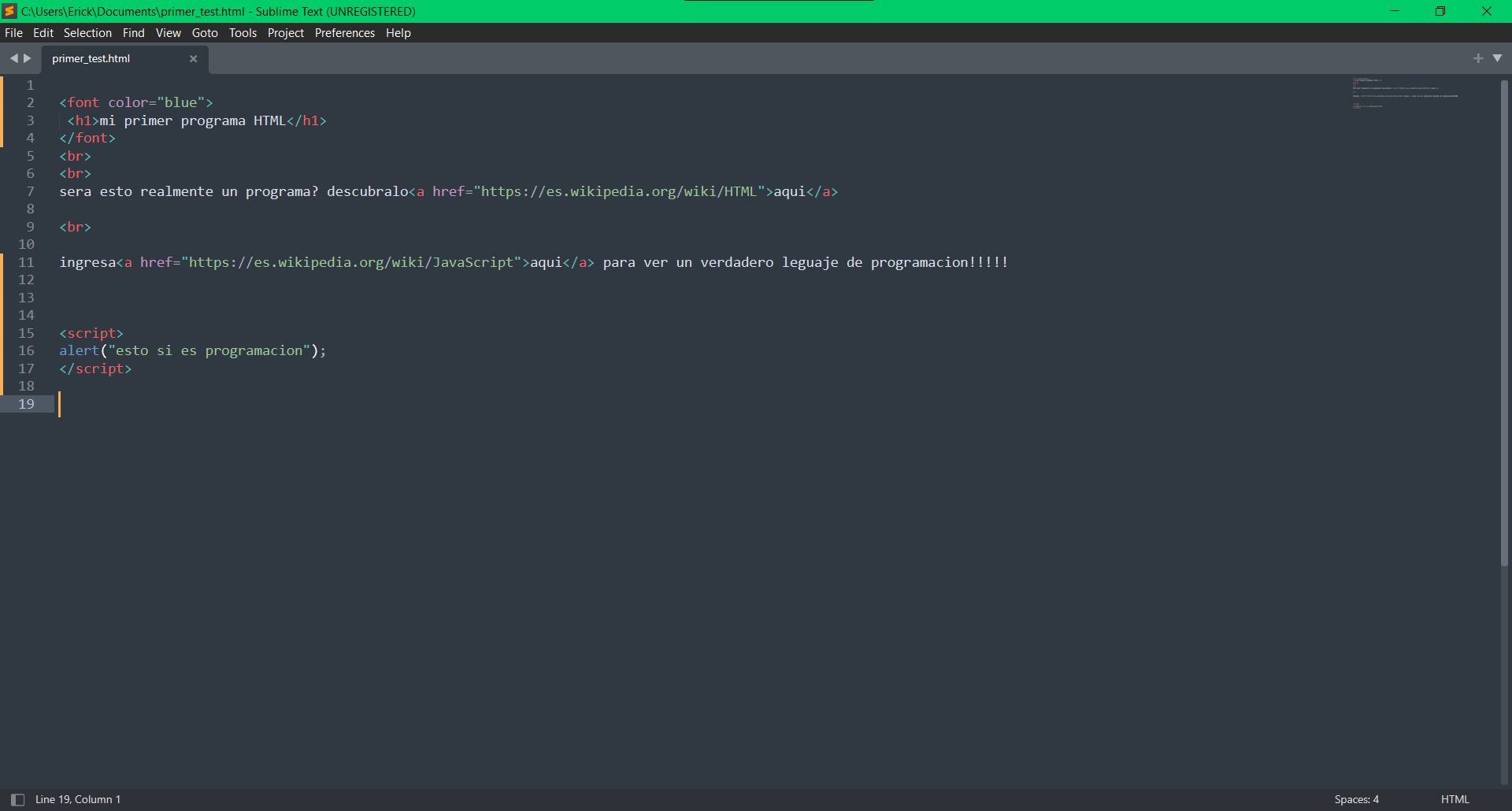The image size is (1512, 811).
Task: Open the Preferences menu
Action: (345, 33)
